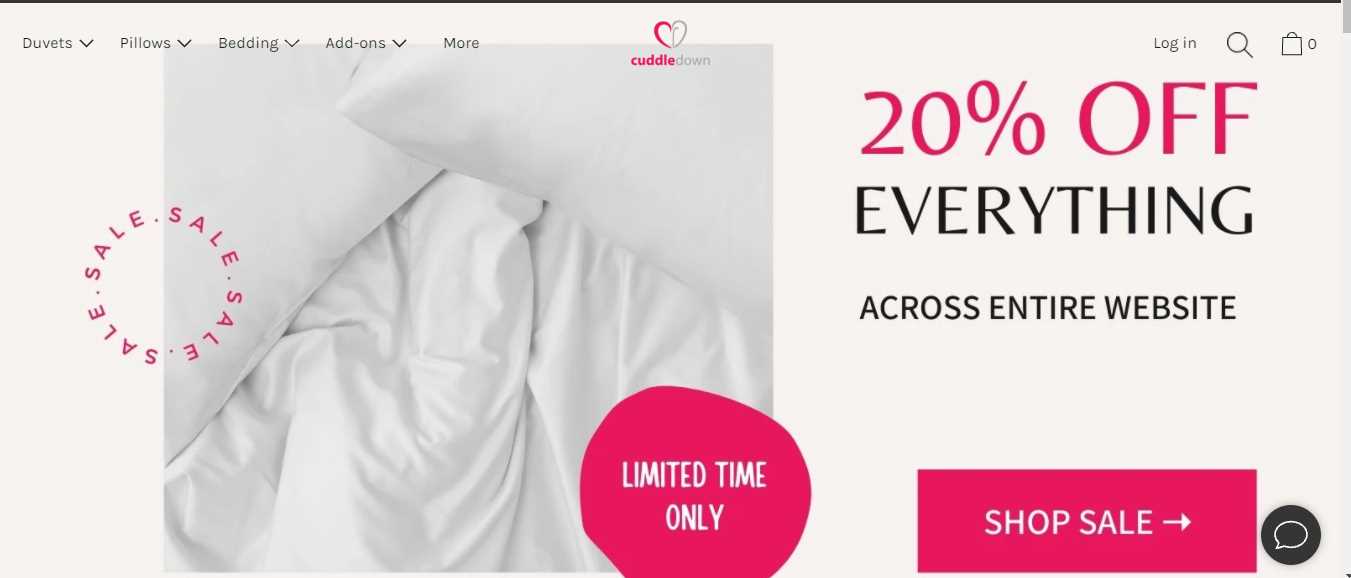Open the More menu item
1351x578 pixels.
461,43
